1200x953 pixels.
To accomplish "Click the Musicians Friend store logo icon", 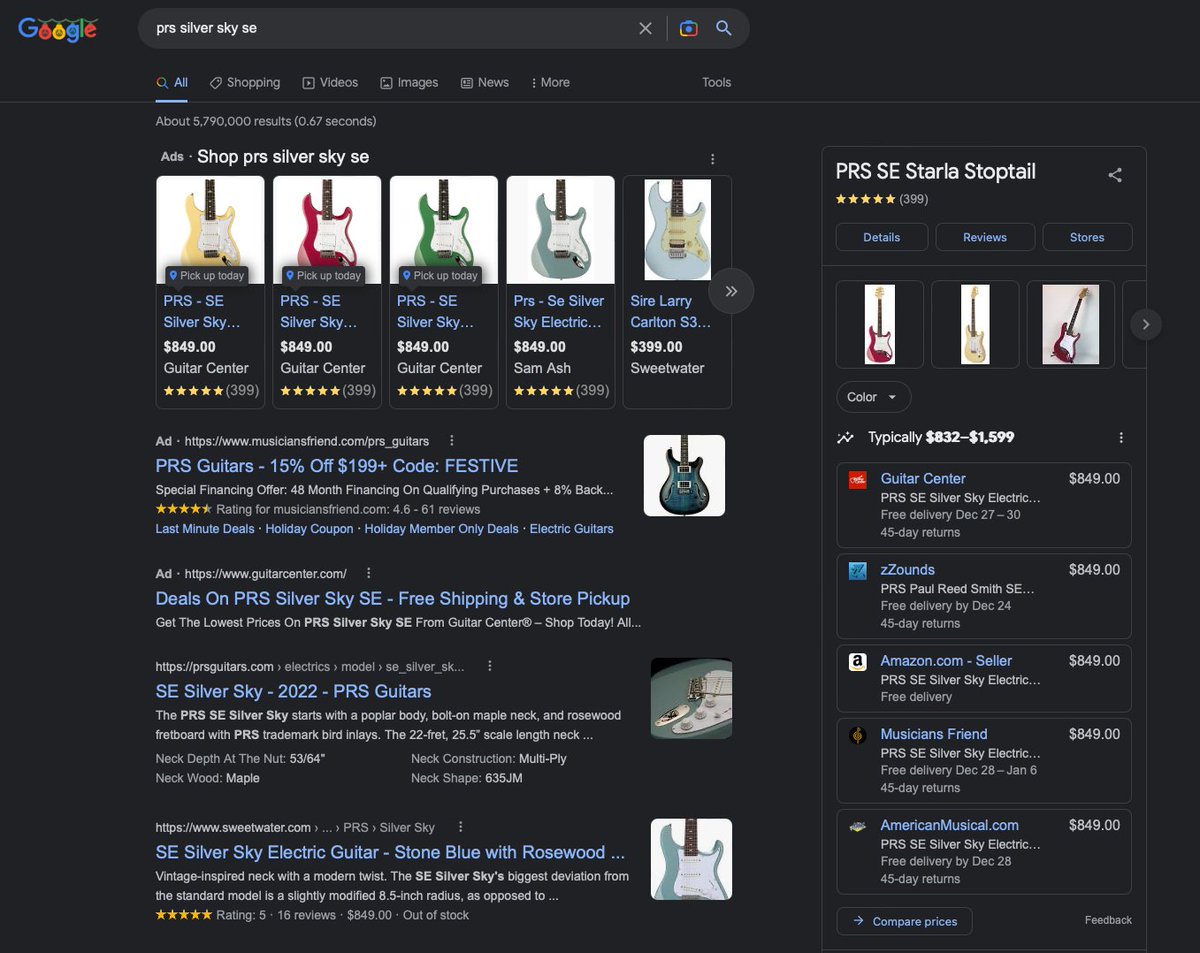I will [857, 735].
